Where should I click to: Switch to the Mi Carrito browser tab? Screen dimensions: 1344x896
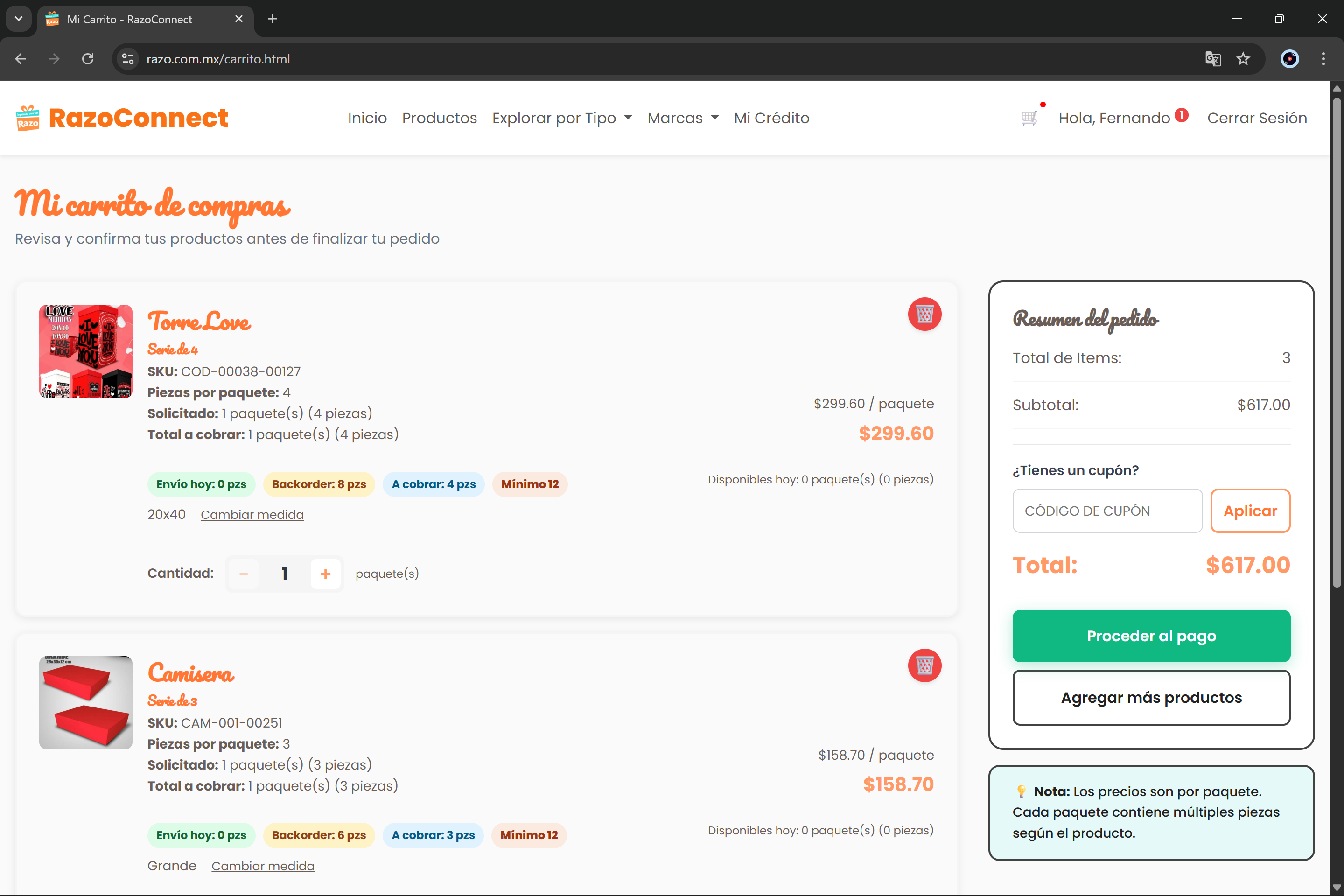click(129, 19)
